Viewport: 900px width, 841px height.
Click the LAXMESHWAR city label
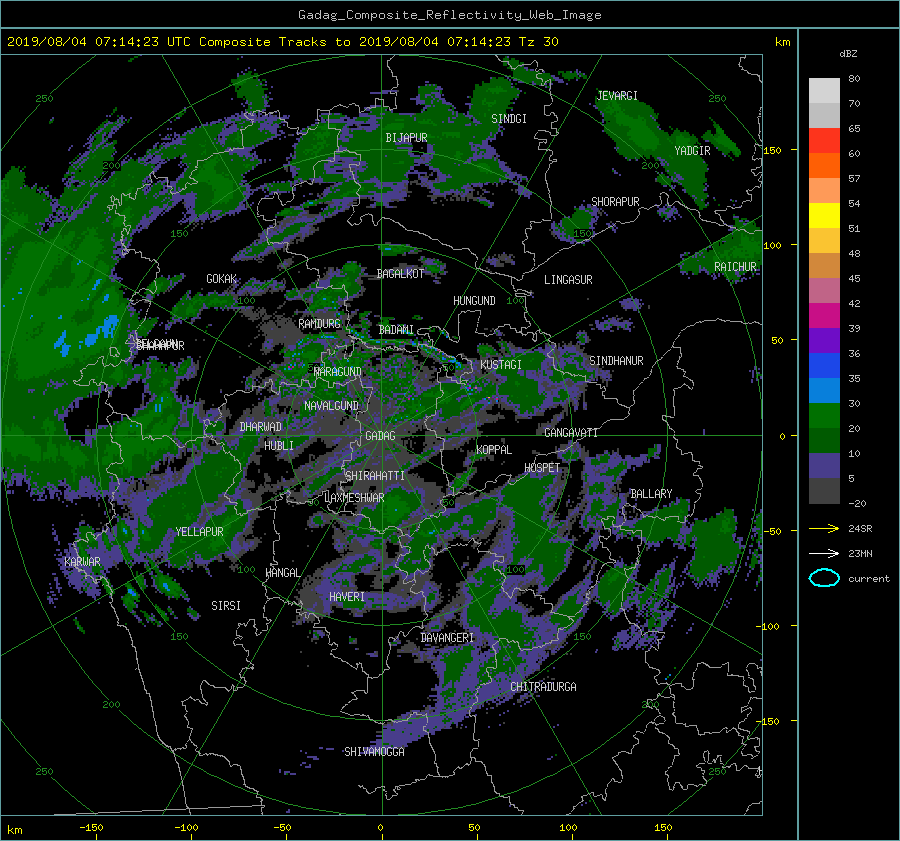click(x=355, y=498)
